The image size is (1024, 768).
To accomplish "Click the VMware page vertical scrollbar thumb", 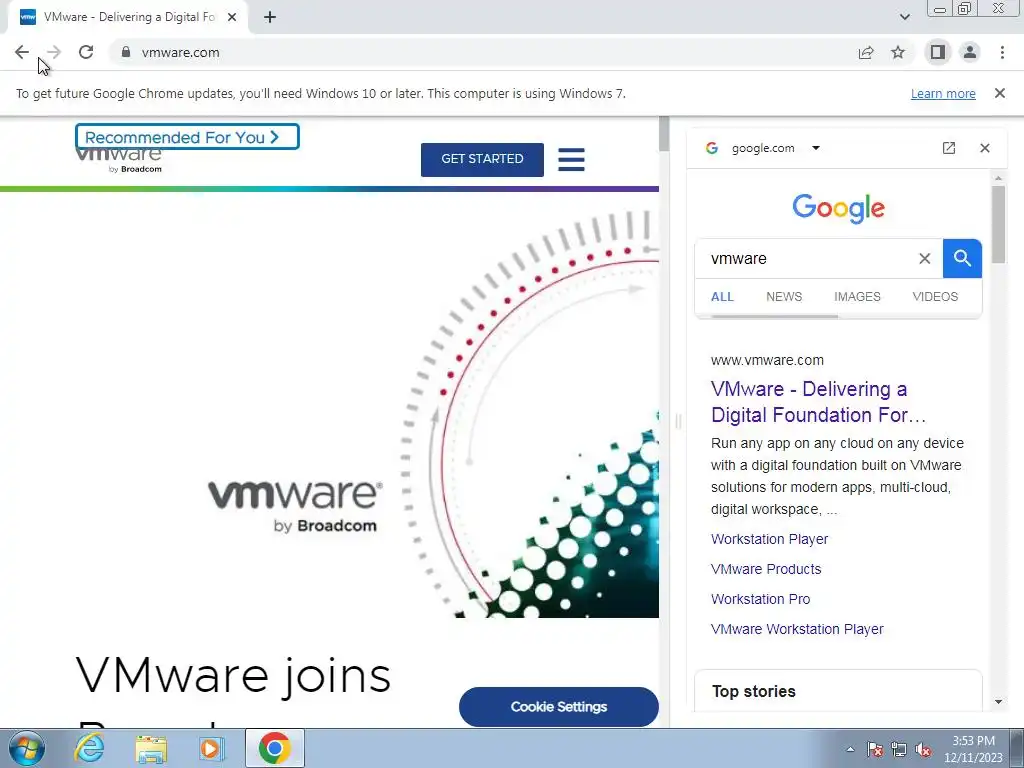I will point(664,135).
